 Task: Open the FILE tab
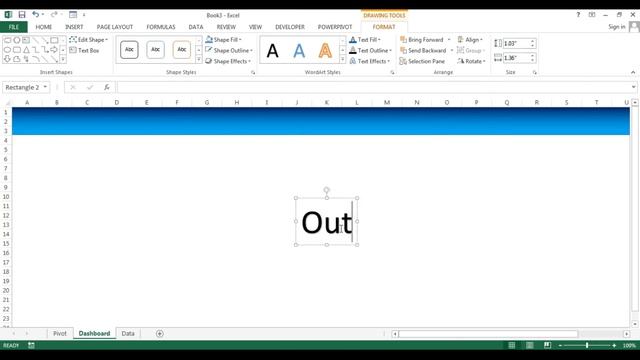(14, 27)
